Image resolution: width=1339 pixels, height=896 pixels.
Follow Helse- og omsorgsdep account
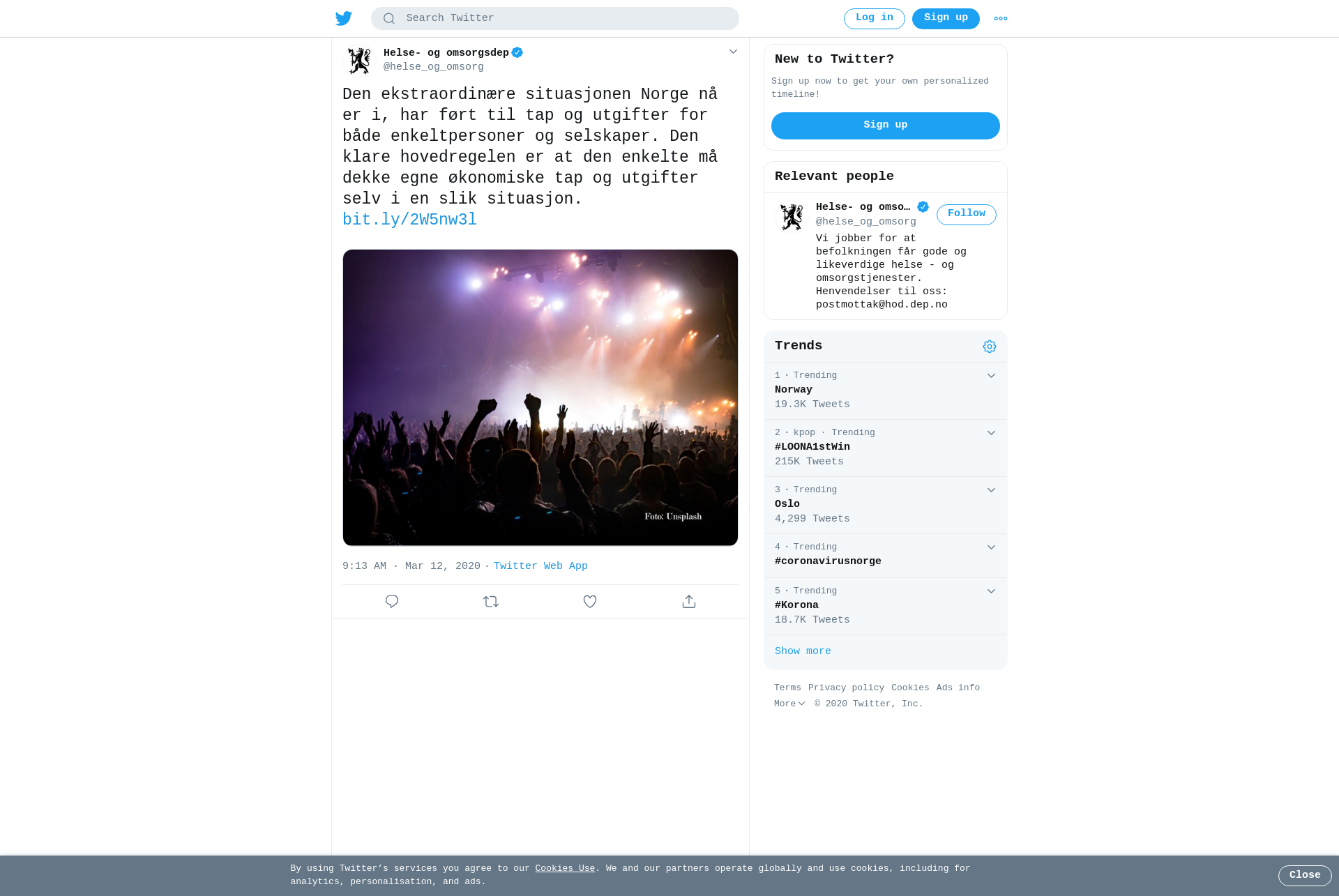click(x=966, y=214)
